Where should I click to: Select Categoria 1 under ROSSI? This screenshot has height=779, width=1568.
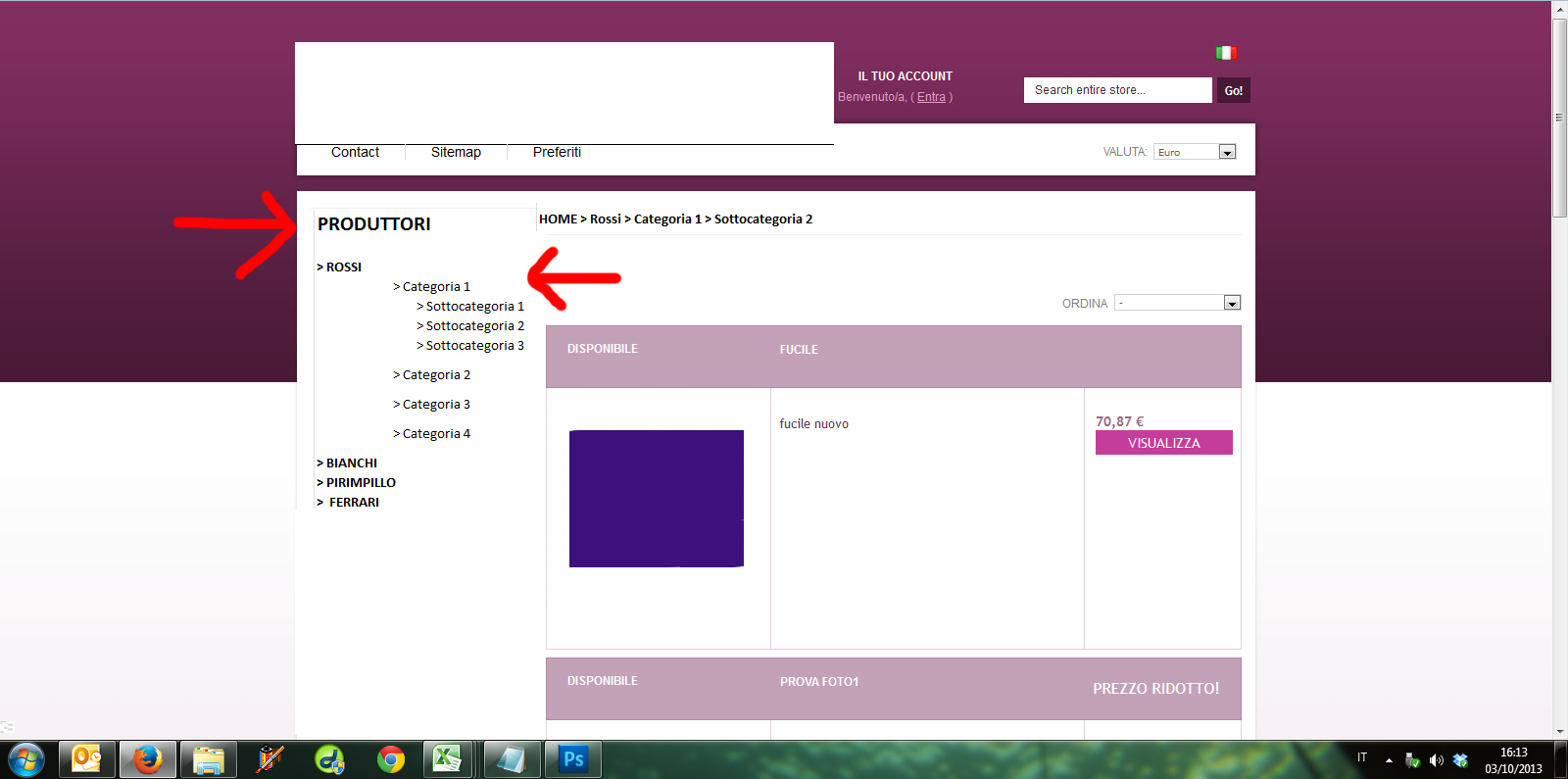pyautogui.click(x=432, y=286)
